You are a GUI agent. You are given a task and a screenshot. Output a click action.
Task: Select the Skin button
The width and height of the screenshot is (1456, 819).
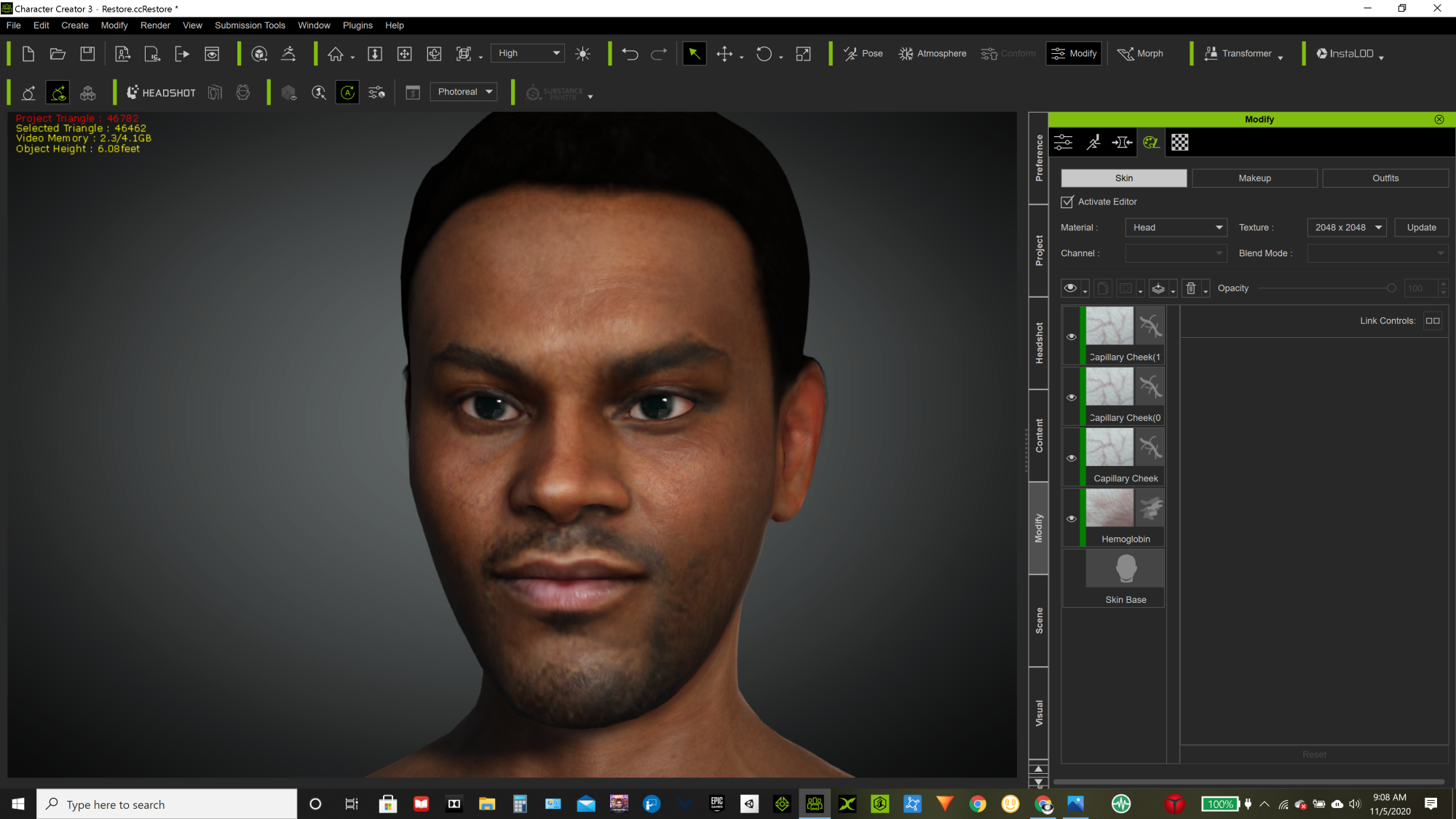point(1124,178)
